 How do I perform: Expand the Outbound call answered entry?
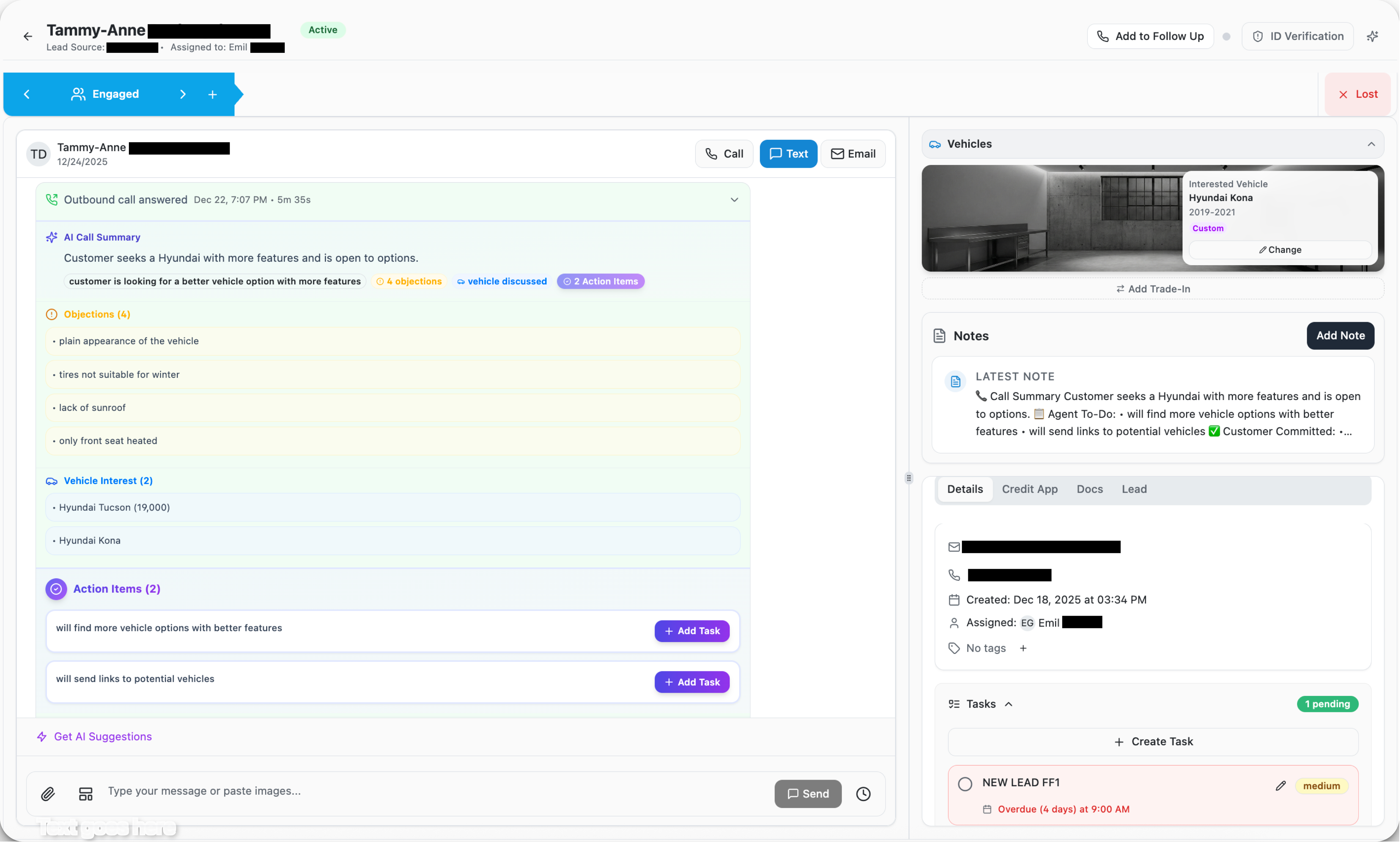click(734, 200)
